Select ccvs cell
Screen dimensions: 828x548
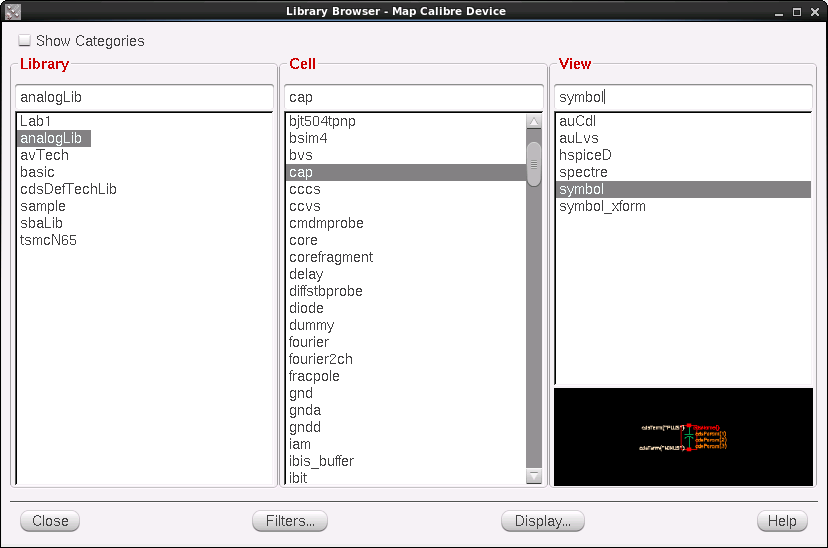point(305,206)
